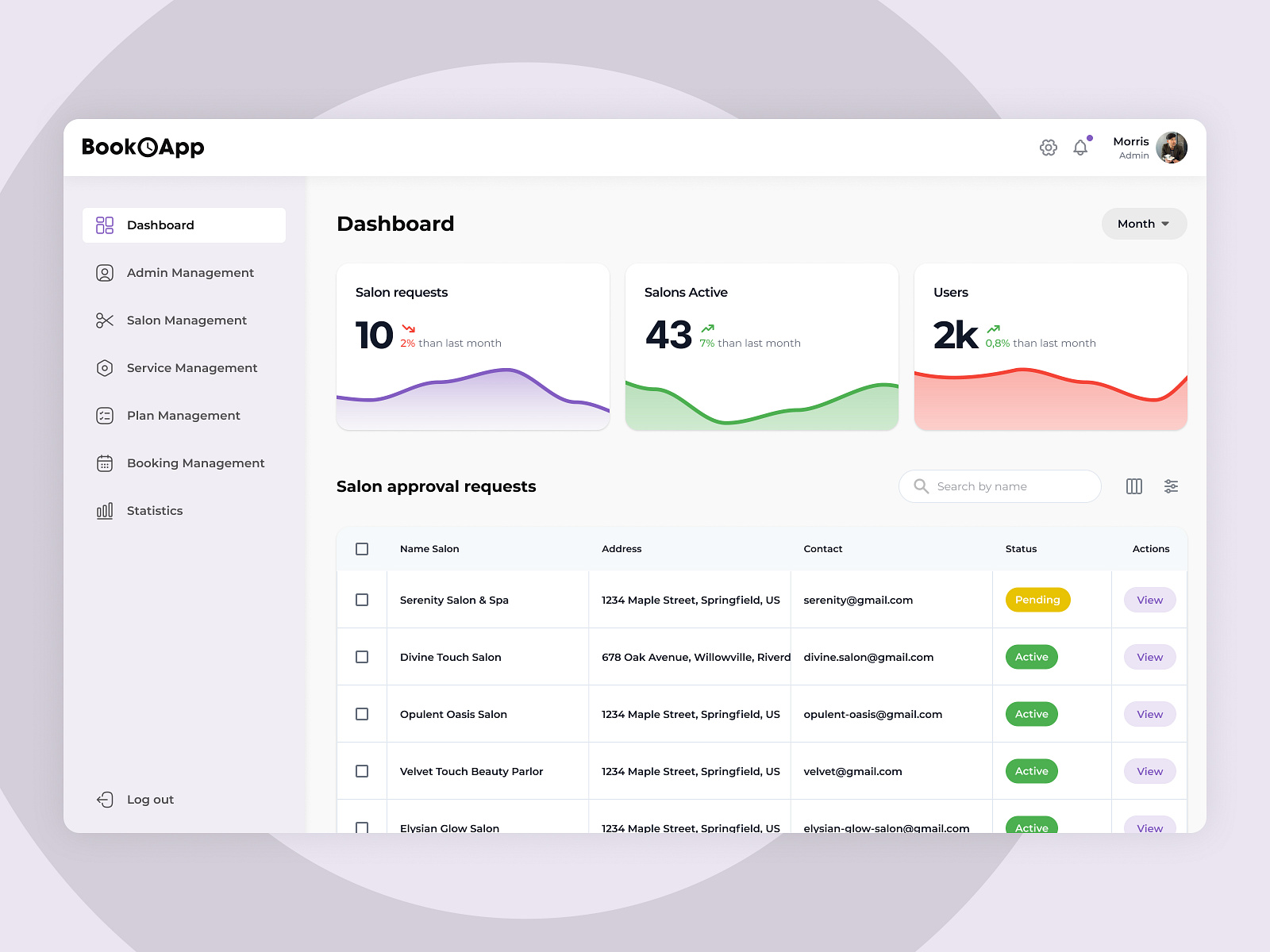Open Salon Management via its scissors icon
The image size is (1270, 952).
click(105, 320)
